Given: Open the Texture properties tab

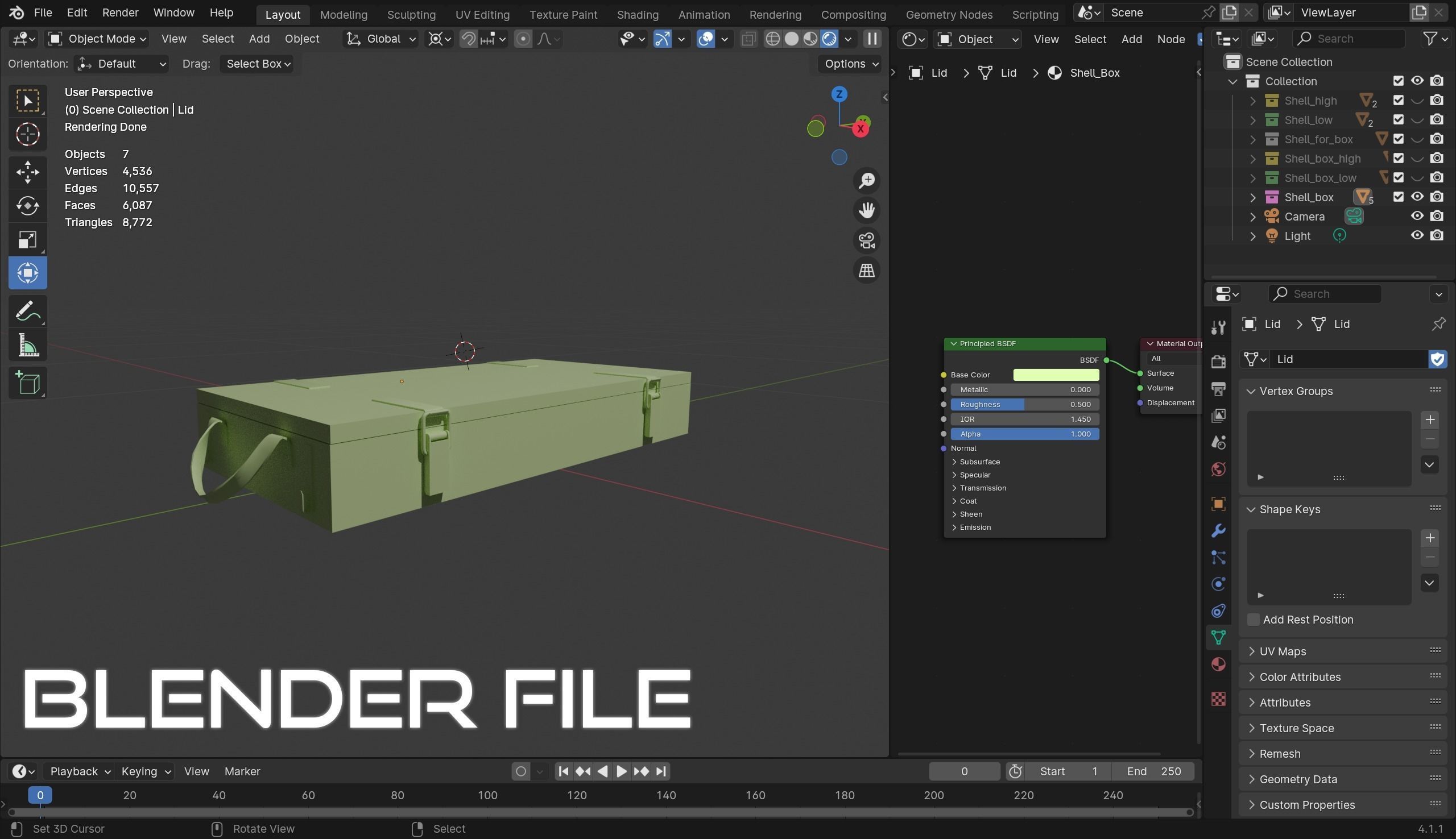Looking at the screenshot, I should [x=1218, y=699].
